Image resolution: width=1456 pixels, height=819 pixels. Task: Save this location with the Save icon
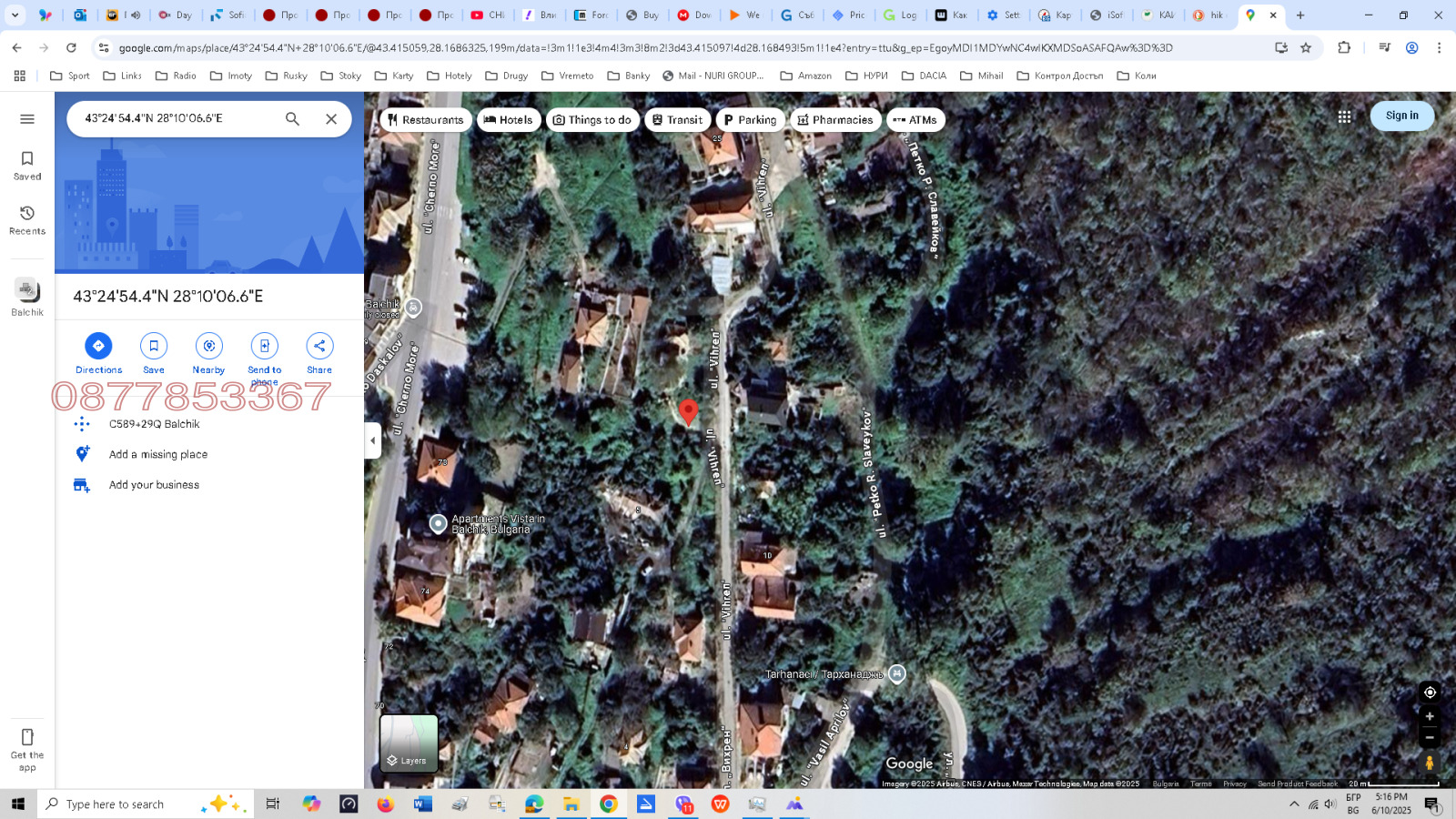point(154,346)
